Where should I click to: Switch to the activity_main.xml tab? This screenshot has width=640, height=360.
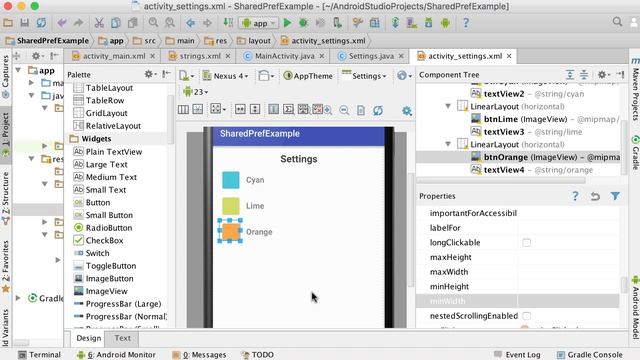pyautogui.click(x=113, y=56)
